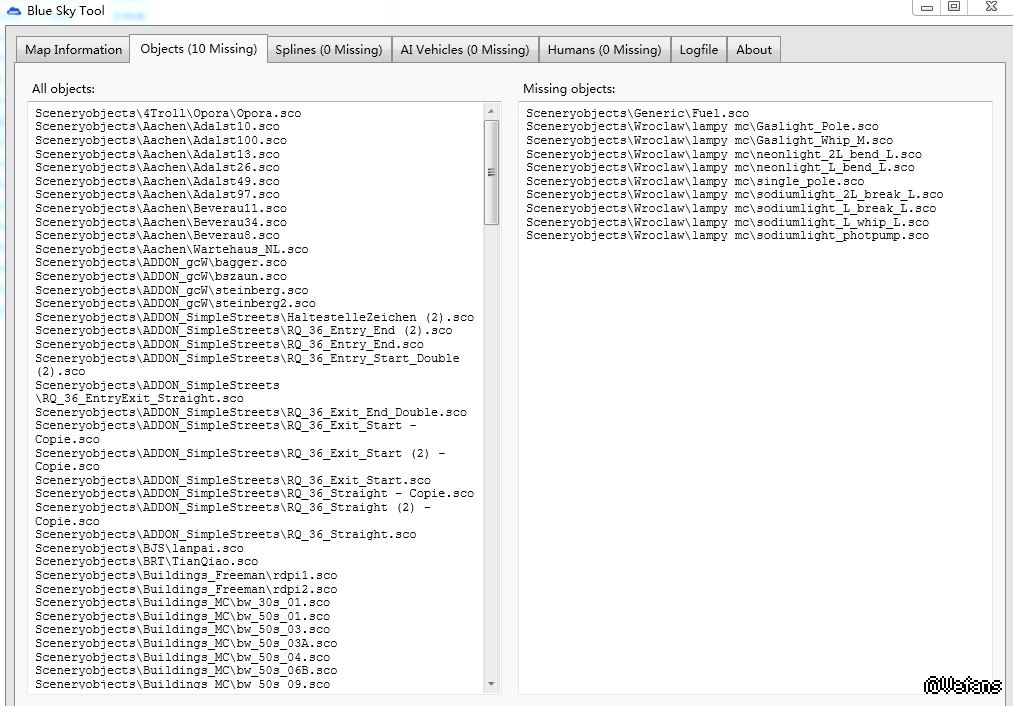Select ADDON_gcW\bszaun.sco list entry
Screen dimensions: 1013x706
[161, 276]
